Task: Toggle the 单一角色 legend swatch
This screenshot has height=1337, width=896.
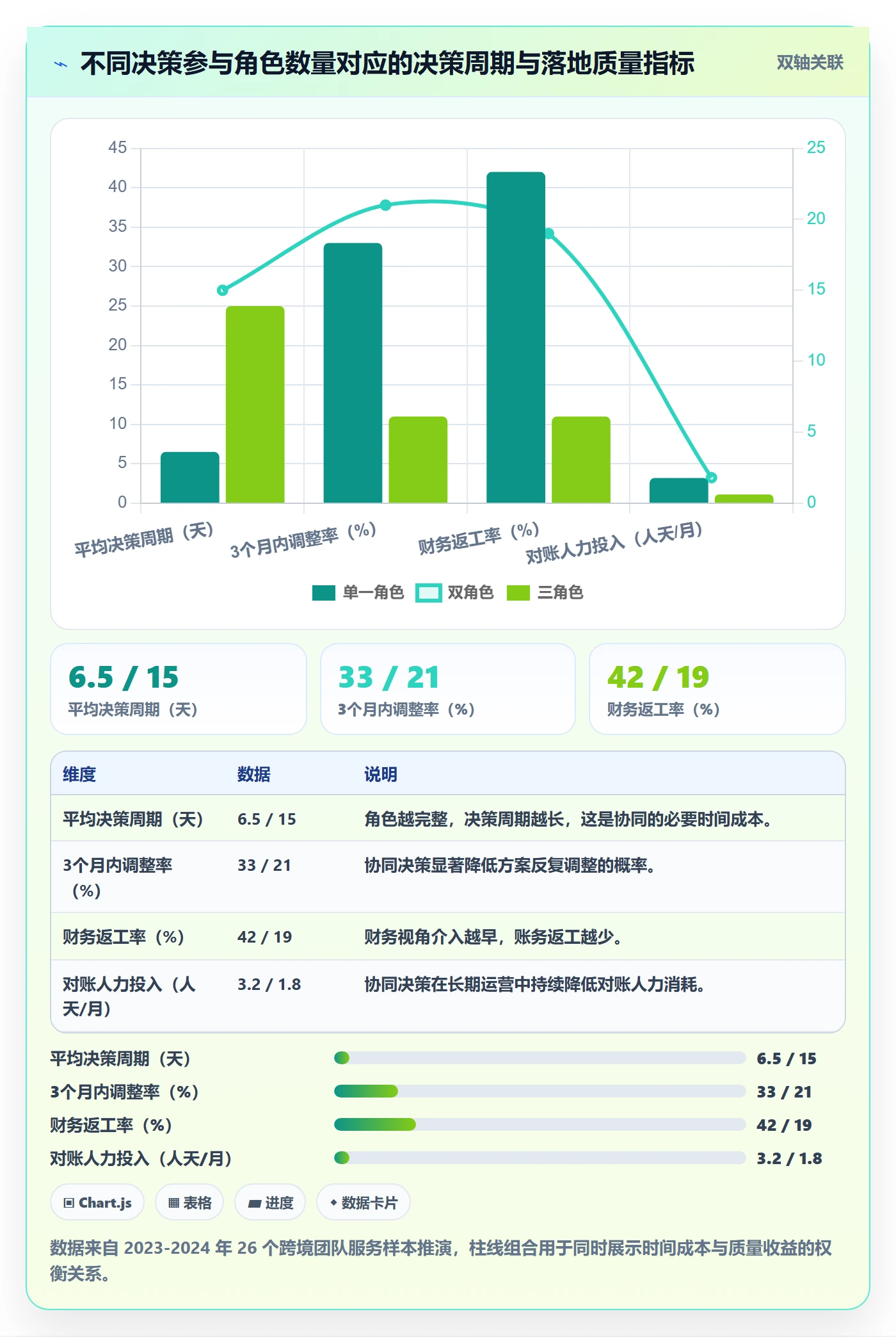Action: tap(324, 593)
